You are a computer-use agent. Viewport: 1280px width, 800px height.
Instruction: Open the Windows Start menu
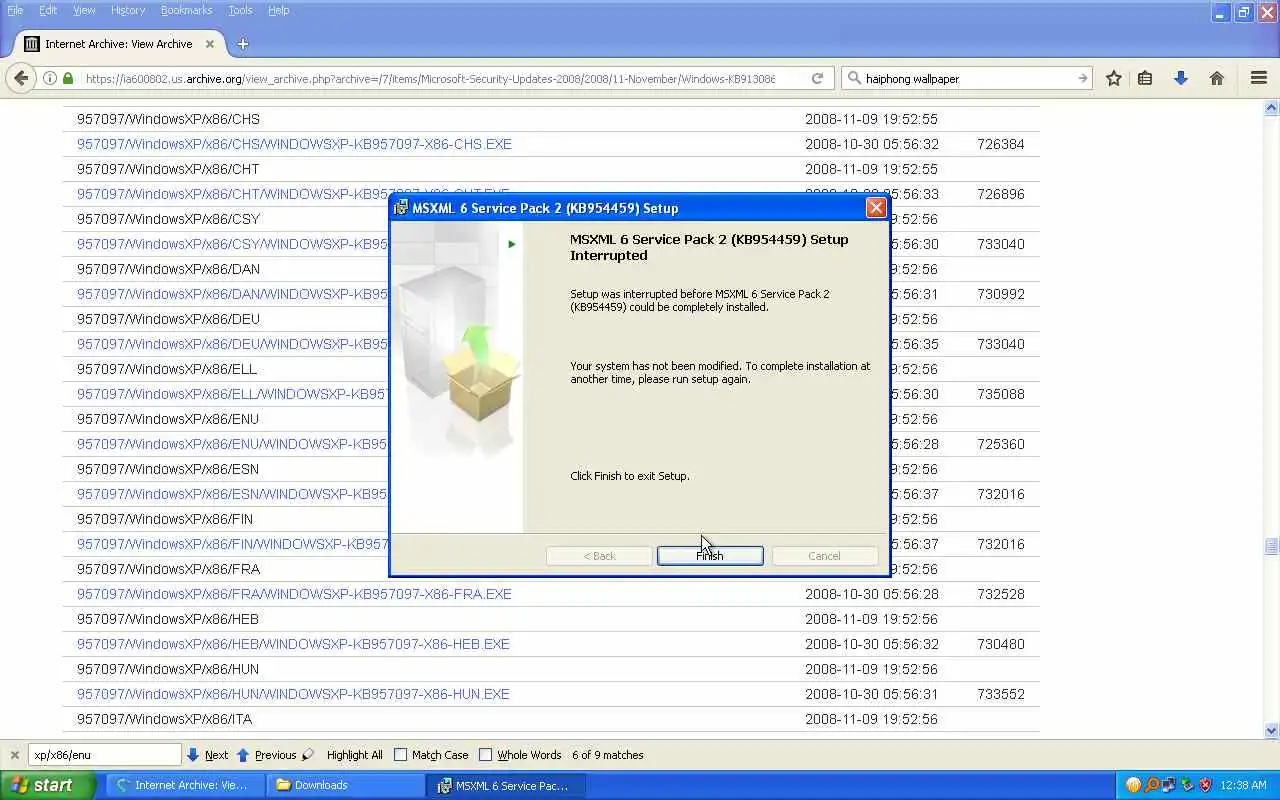click(x=47, y=785)
